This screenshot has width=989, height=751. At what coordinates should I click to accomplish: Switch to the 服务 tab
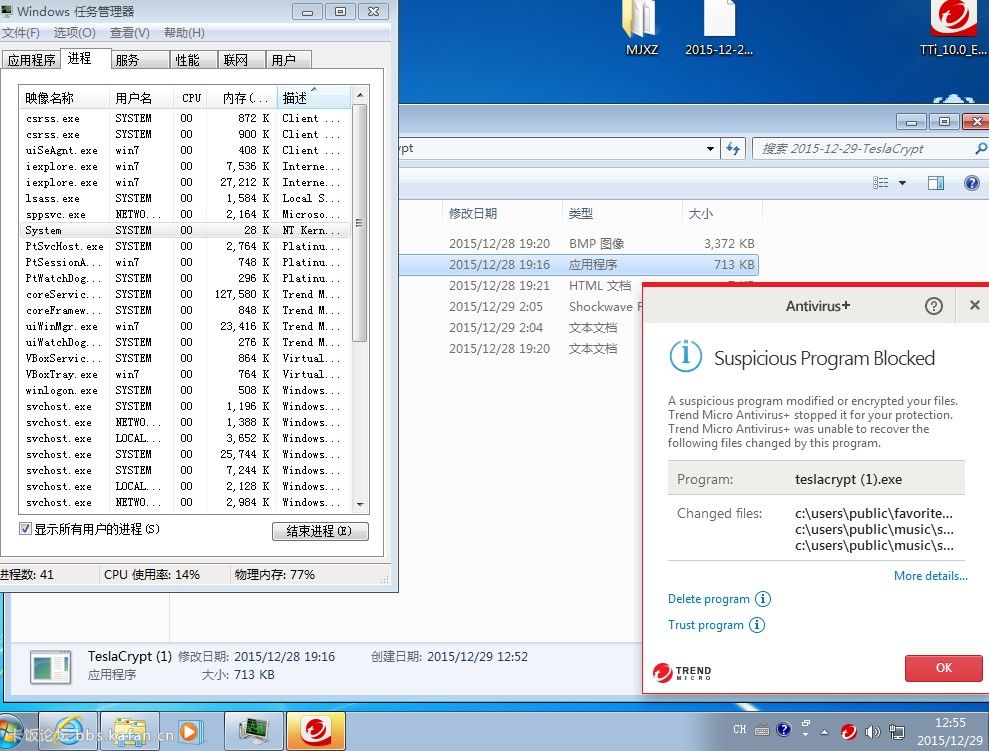[140, 60]
